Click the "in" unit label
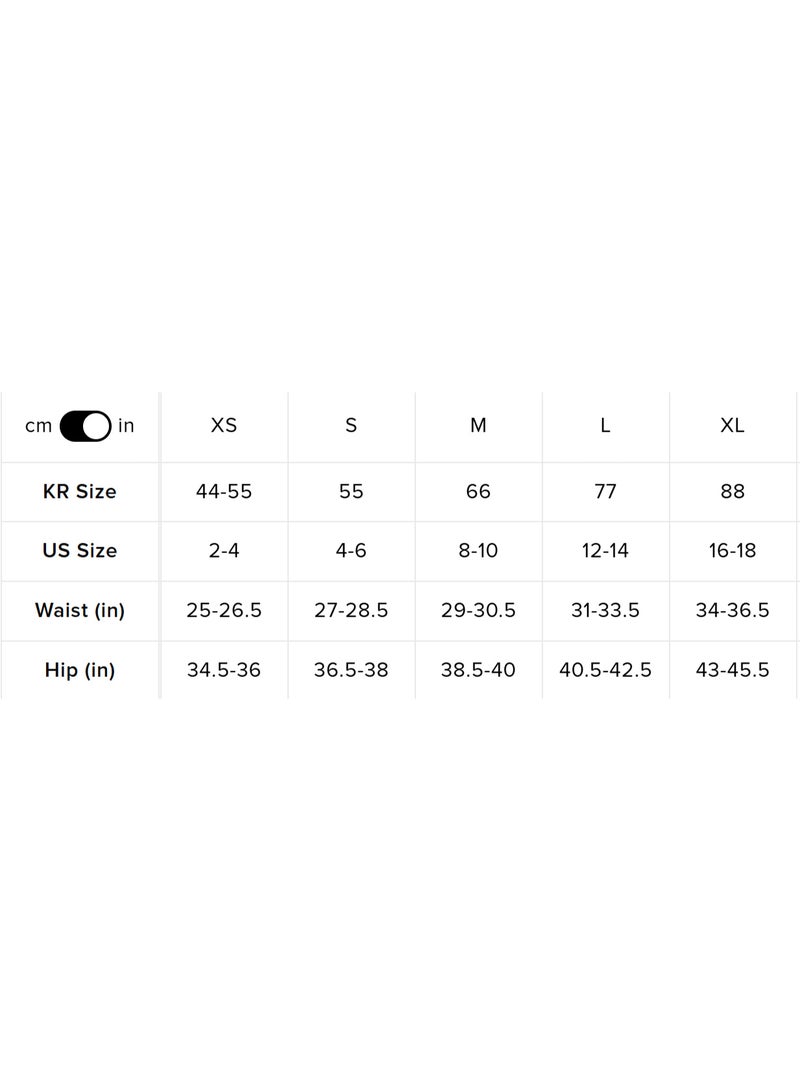800x1091 pixels. [x=126, y=426]
